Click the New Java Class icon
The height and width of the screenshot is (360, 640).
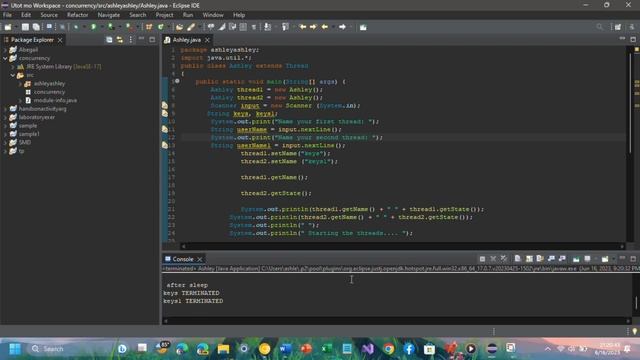coord(161,27)
